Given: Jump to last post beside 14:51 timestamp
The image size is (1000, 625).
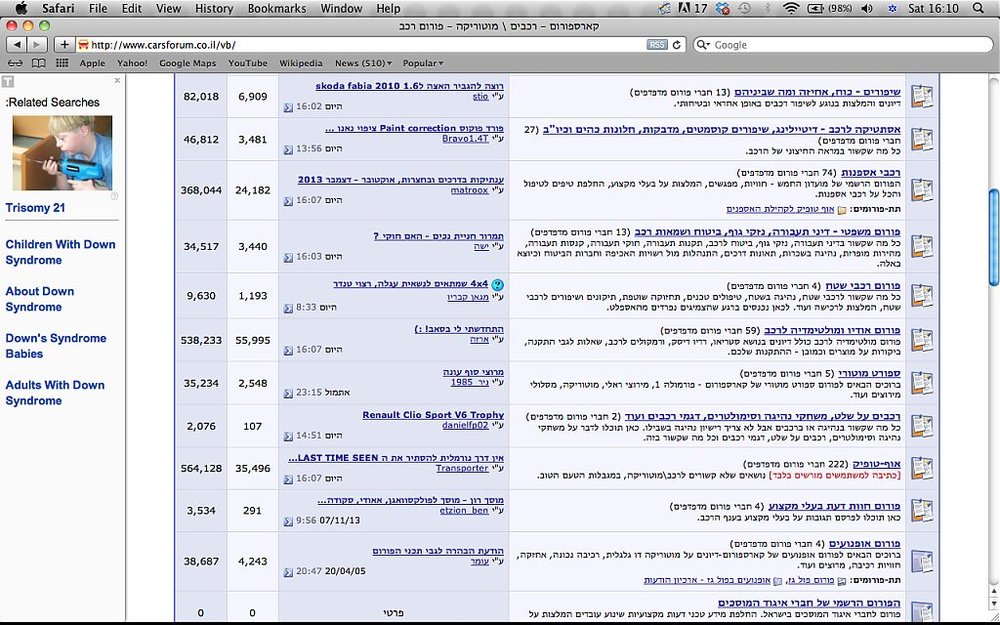Looking at the screenshot, I should [288, 436].
